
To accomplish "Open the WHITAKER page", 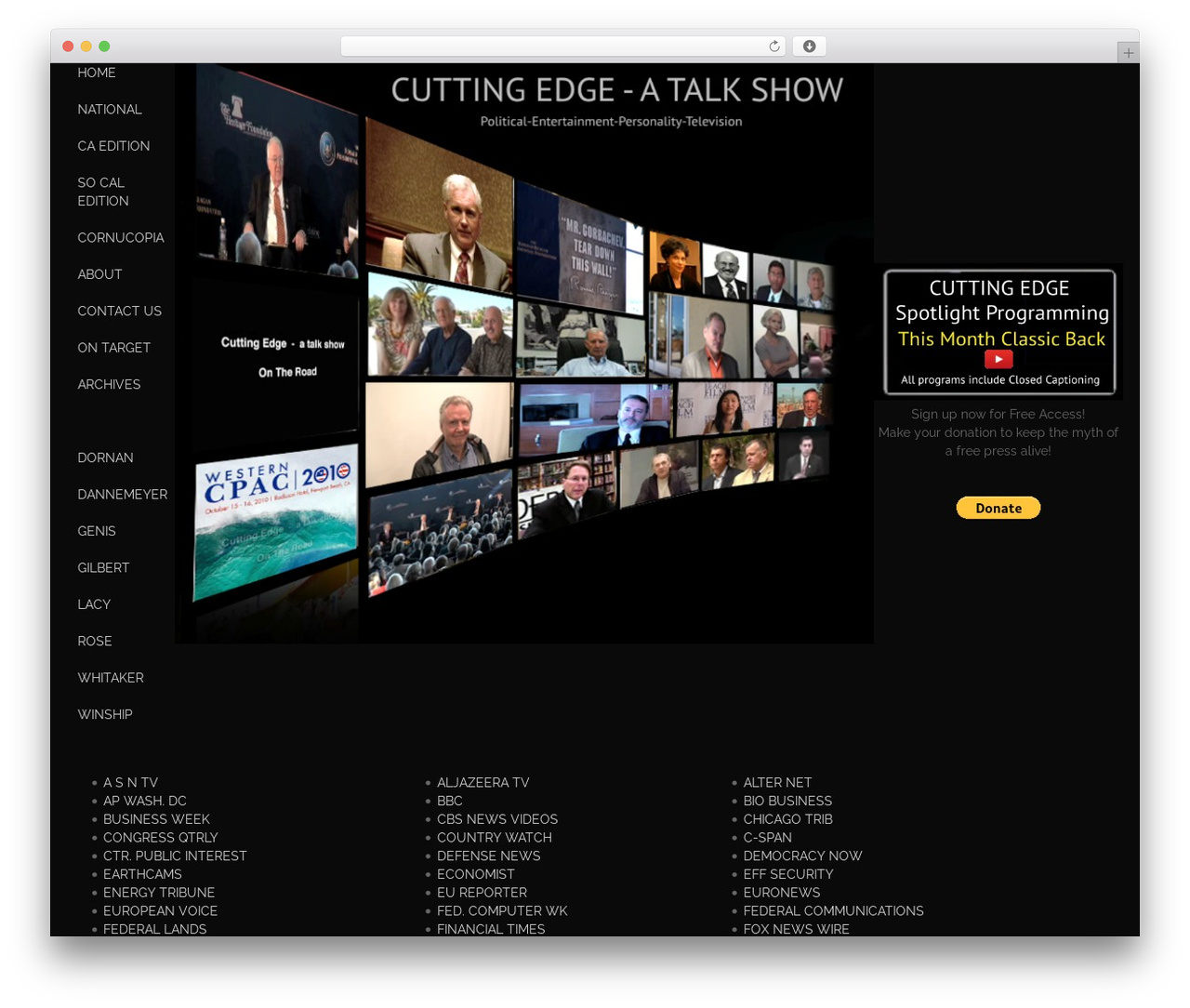I will click(x=111, y=678).
